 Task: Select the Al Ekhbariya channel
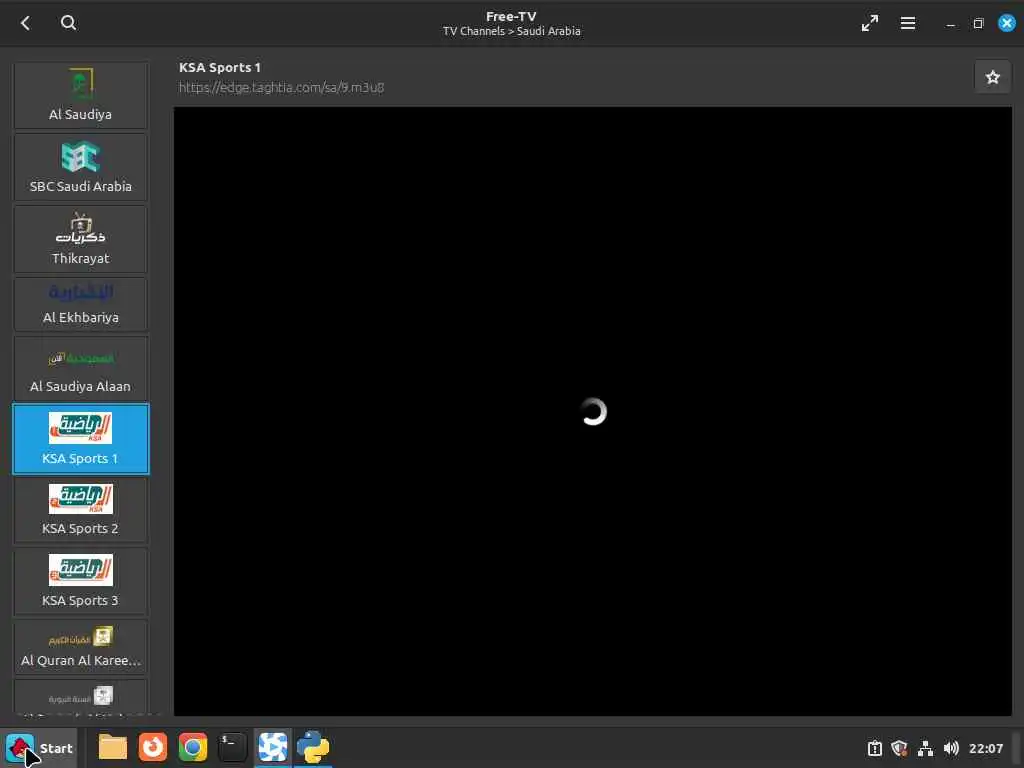click(x=80, y=304)
